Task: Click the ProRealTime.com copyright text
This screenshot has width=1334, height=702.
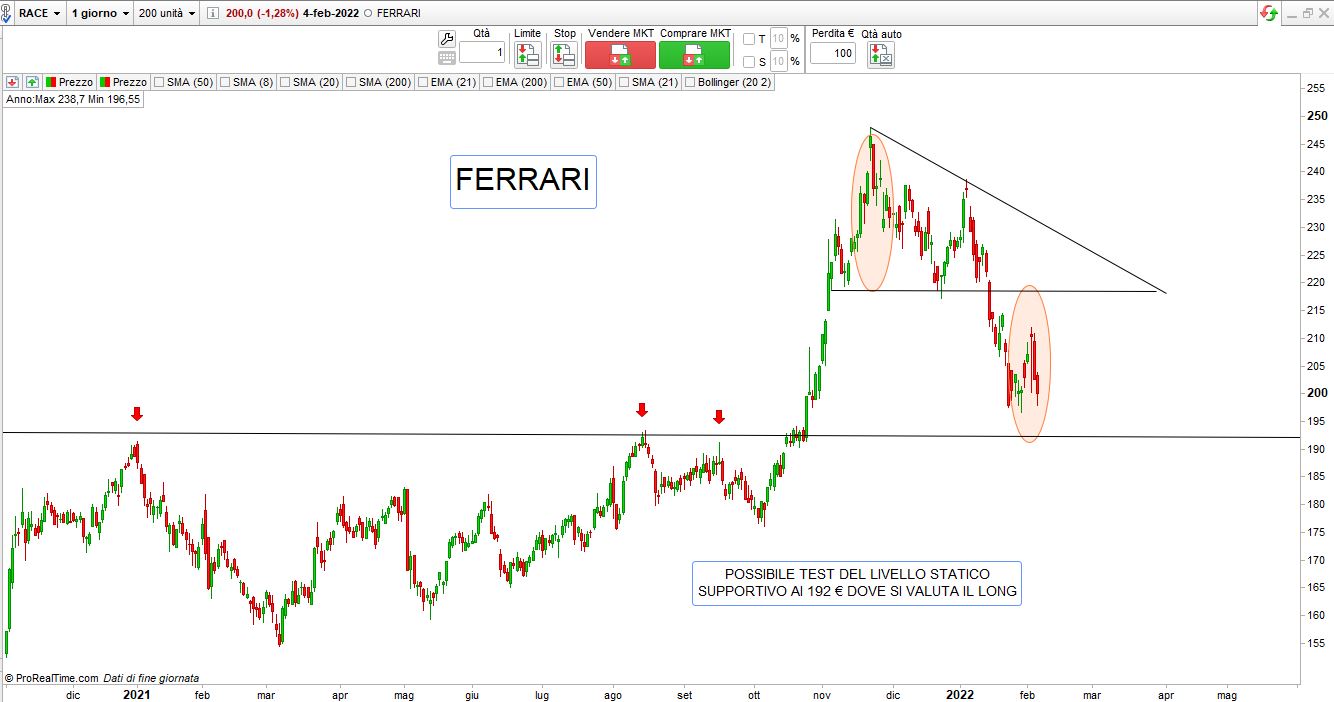Action: coord(52,678)
